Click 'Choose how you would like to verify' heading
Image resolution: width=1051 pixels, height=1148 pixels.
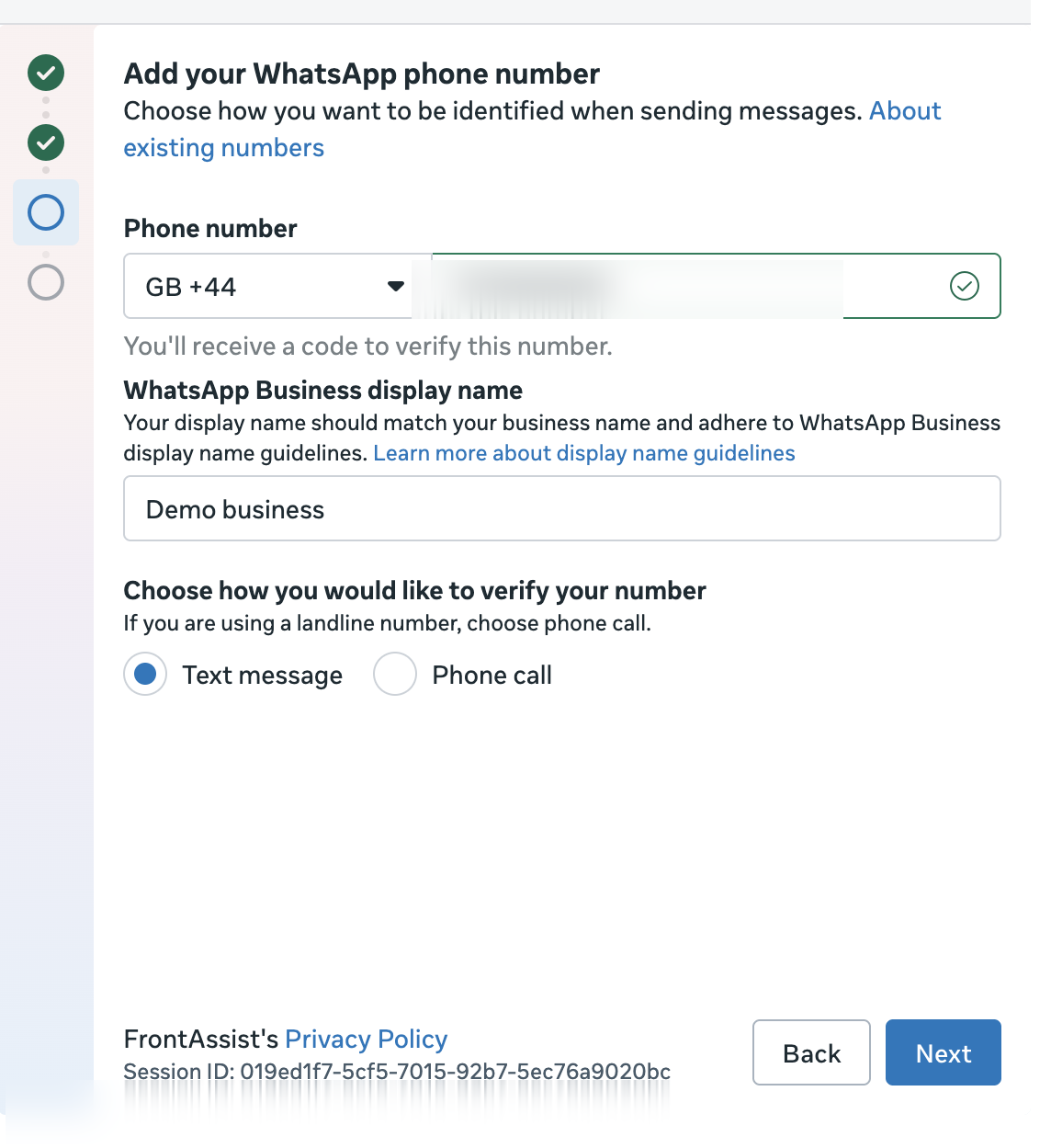point(415,590)
